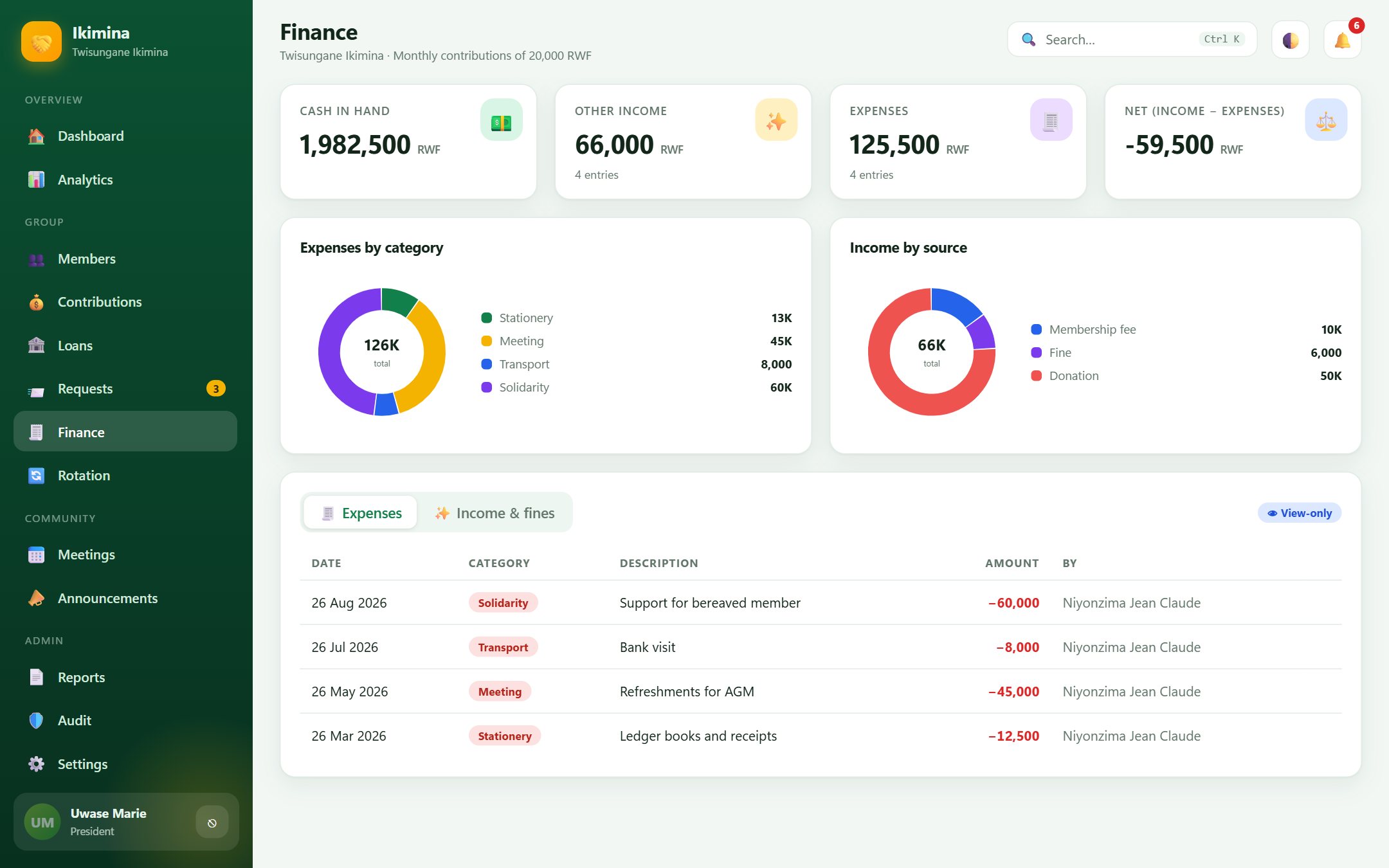Go to the Members section
The image size is (1389, 868).
click(x=125, y=258)
